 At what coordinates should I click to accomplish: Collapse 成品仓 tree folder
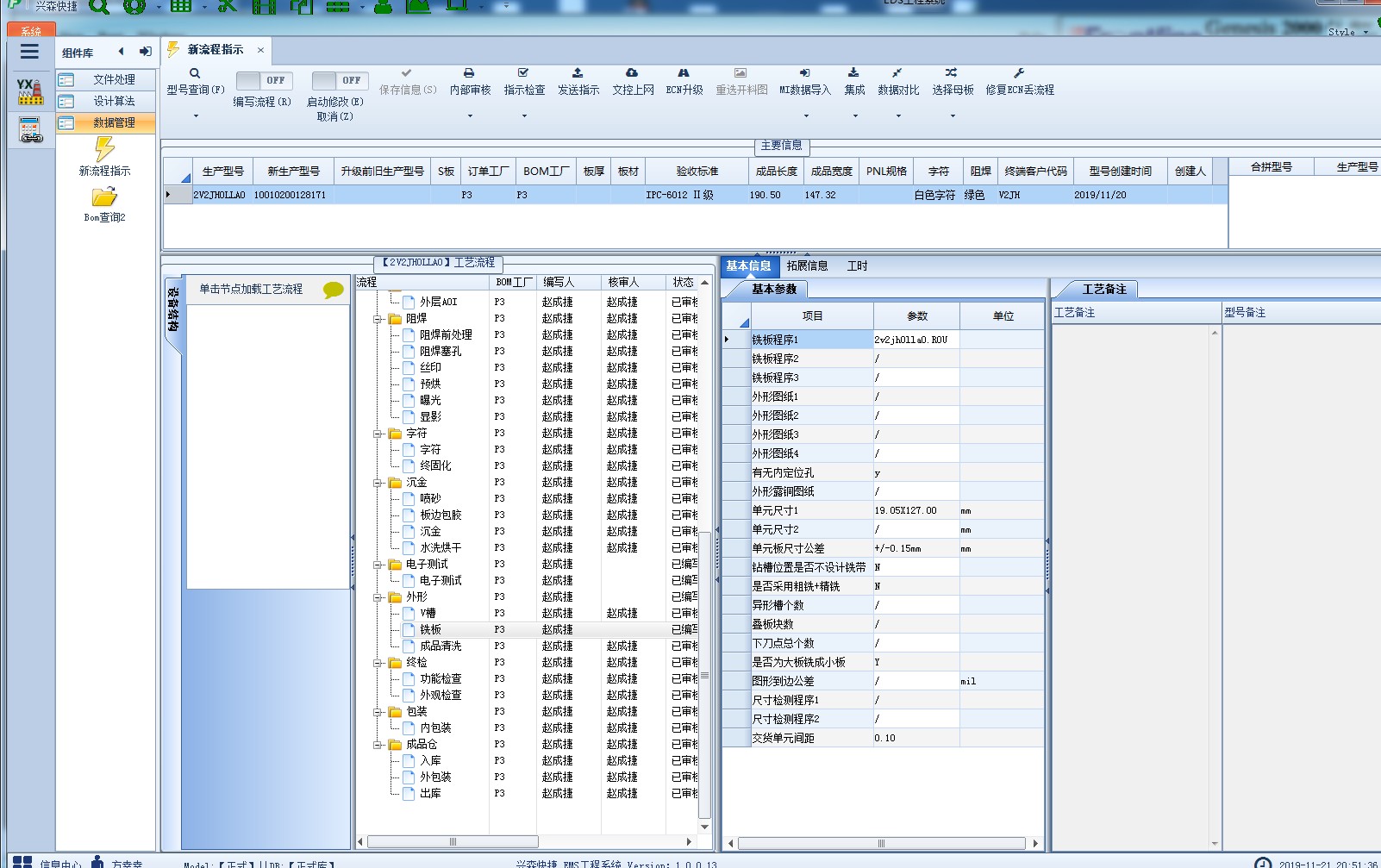(378, 745)
